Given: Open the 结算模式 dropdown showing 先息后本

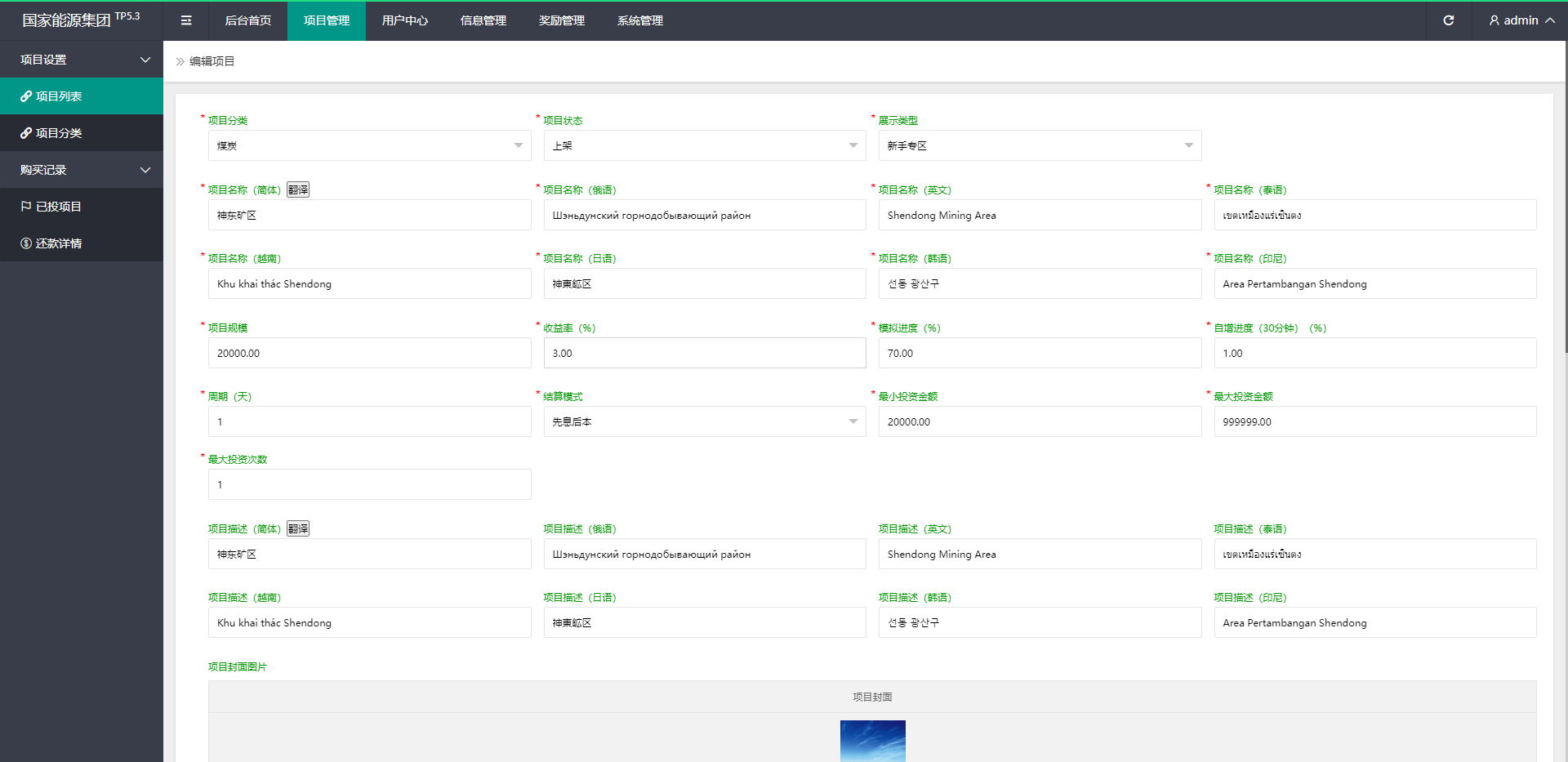Looking at the screenshot, I should pyautogui.click(x=704, y=421).
